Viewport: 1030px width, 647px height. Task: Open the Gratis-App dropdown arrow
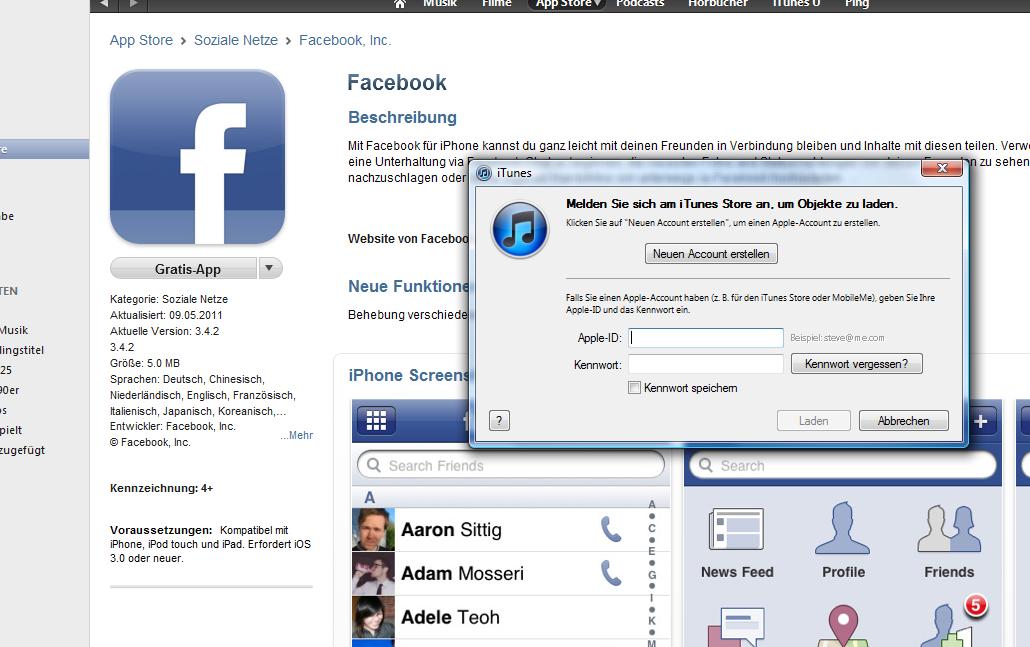(x=270, y=268)
